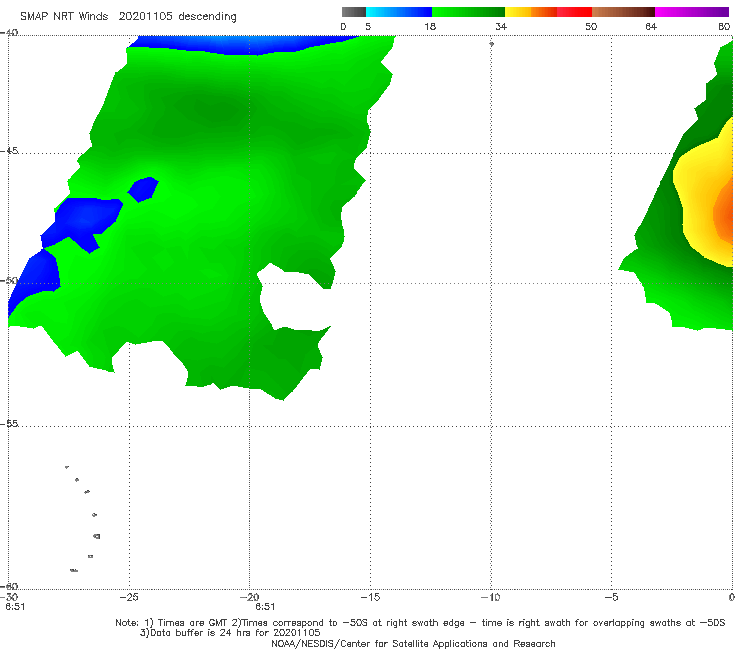Screen dimensions: 740x650
Task: Click the yellow wind region near right edge
Action: pos(696,189)
